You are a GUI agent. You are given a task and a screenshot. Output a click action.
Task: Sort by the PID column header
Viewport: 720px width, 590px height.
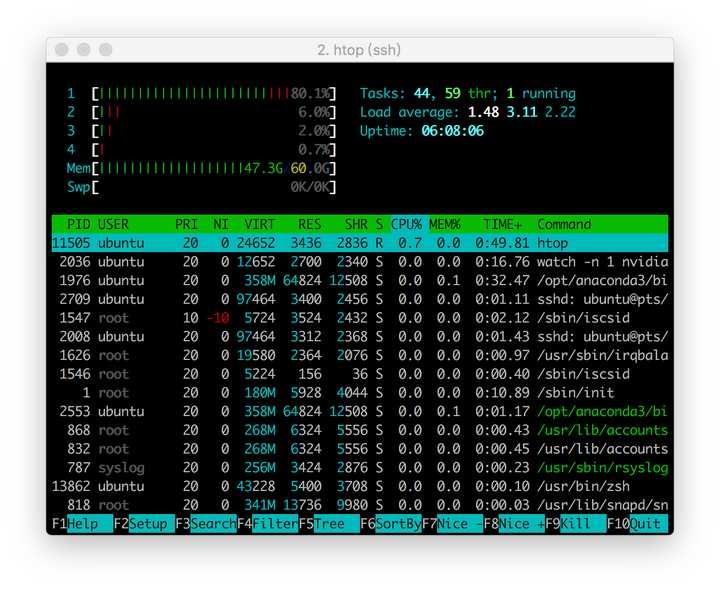(x=79, y=224)
